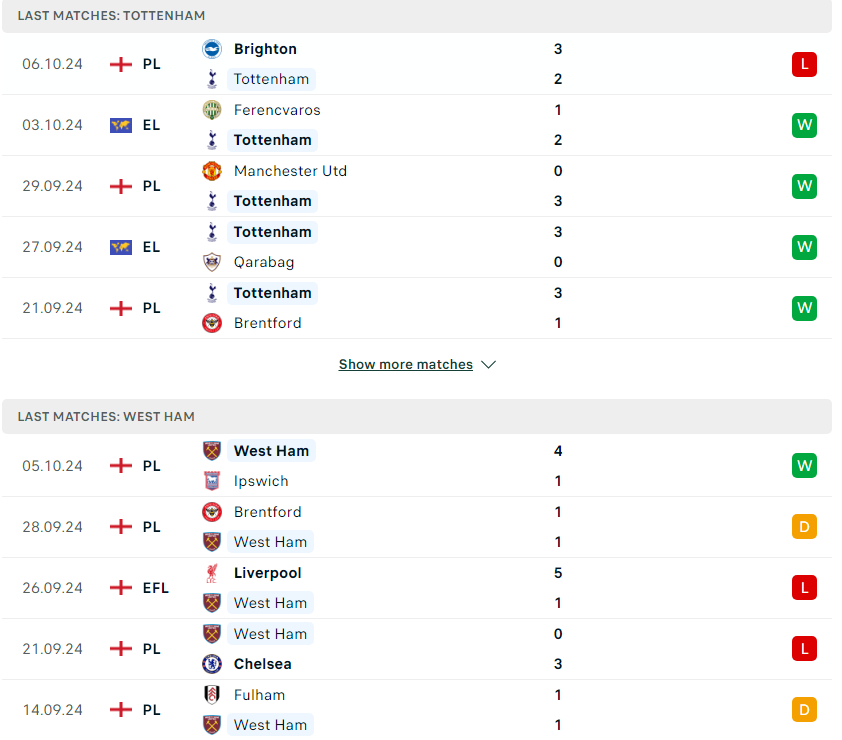Click green W badge for Ferencvaros match
Screen dimensions: 842x740
click(804, 125)
